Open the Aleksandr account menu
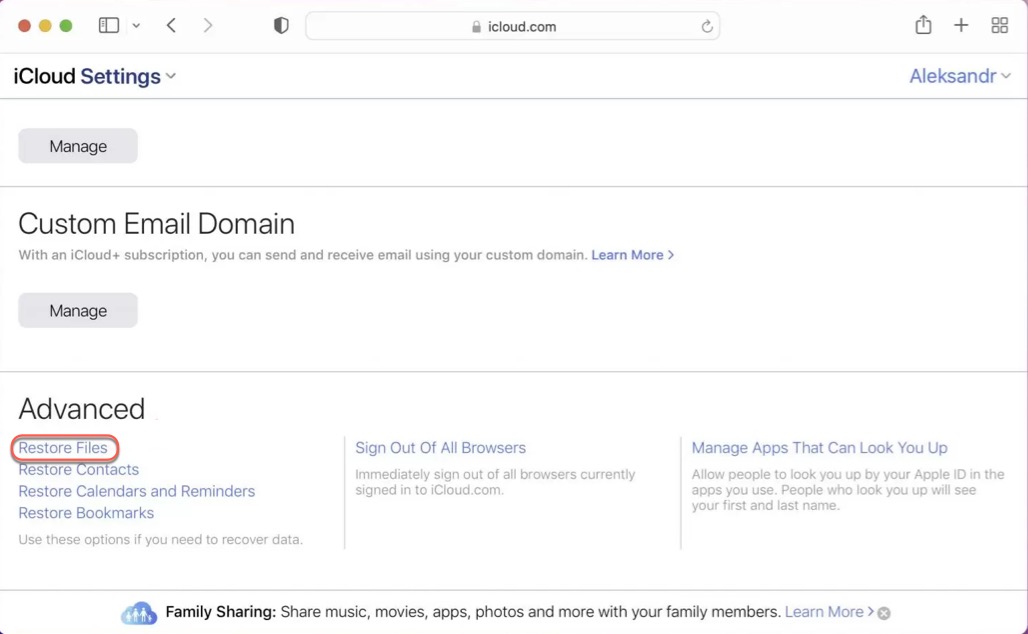The height and width of the screenshot is (634, 1028). tap(959, 76)
